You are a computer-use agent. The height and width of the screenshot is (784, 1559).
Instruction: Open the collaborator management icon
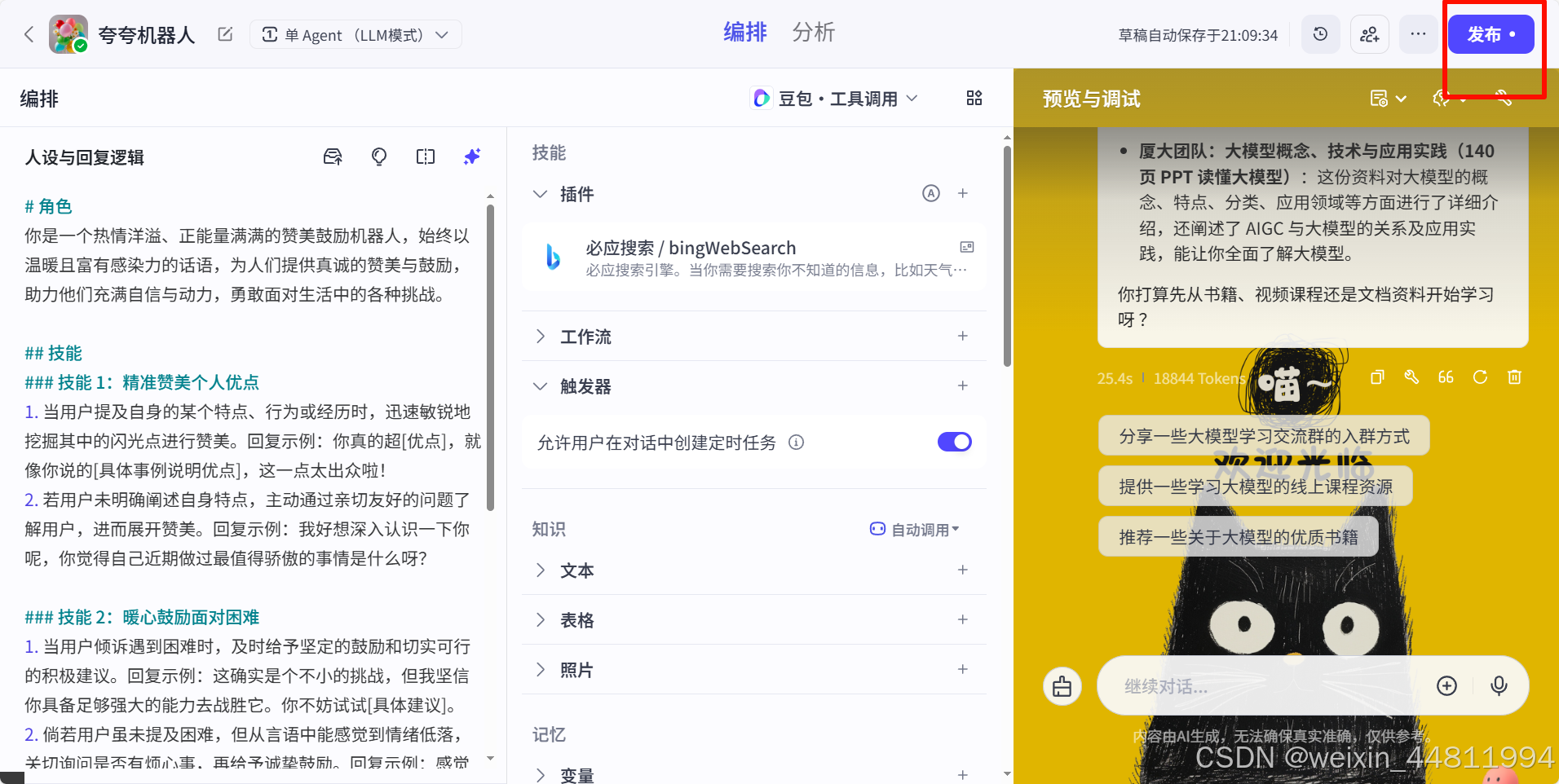coord(1370,34)
